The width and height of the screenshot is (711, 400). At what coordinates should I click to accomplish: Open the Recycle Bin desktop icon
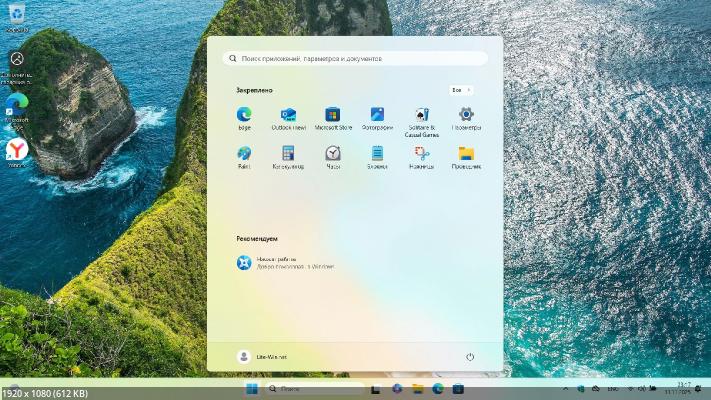(x=16, y=14)
